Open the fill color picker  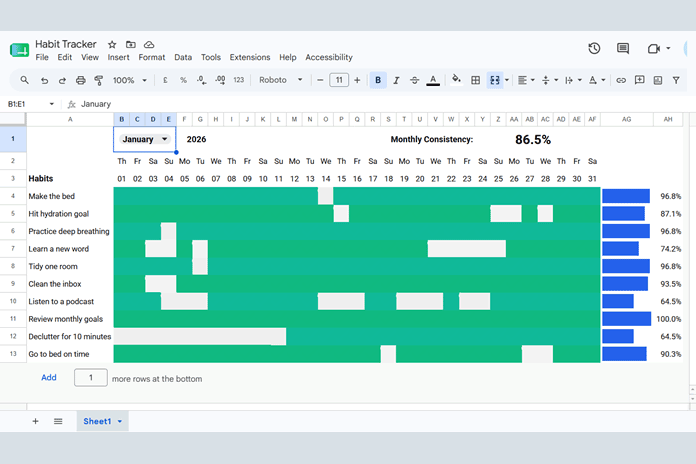coord(456,80)
